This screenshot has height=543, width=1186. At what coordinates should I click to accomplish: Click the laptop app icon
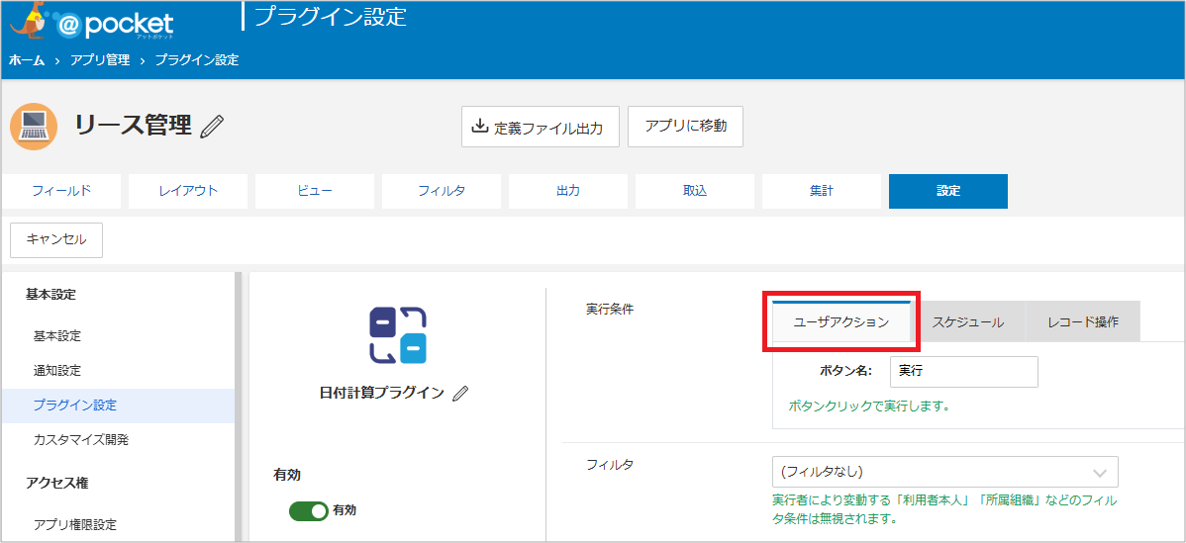pos(33,126)
